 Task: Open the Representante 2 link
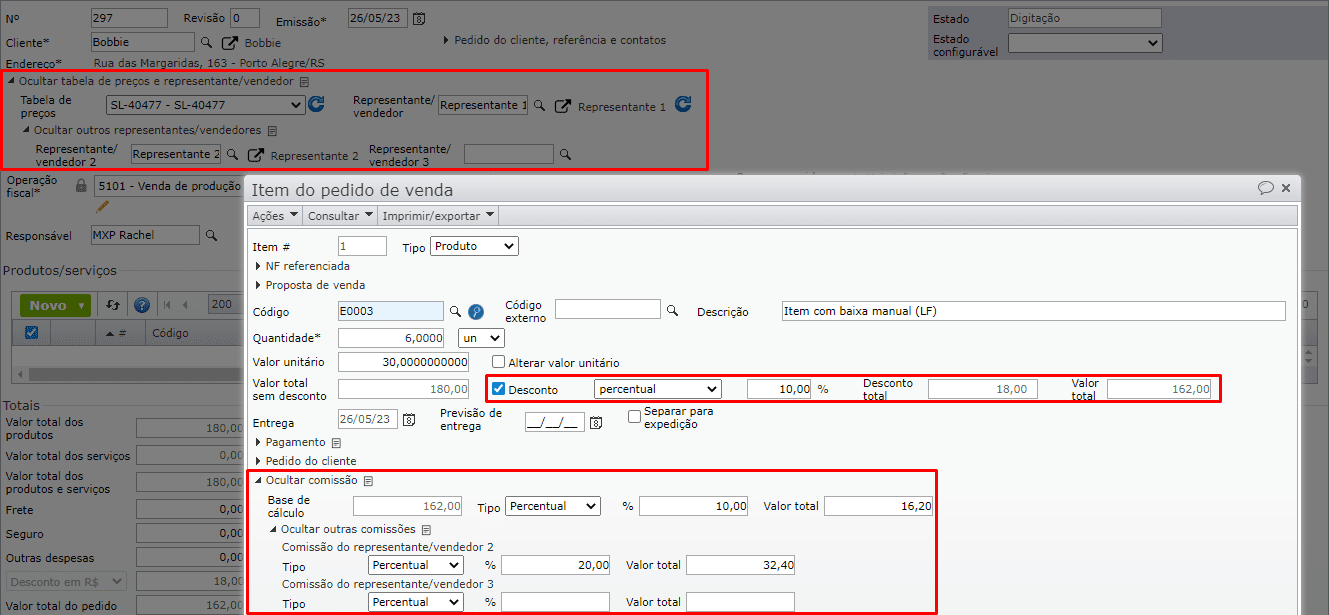[314, 156]
